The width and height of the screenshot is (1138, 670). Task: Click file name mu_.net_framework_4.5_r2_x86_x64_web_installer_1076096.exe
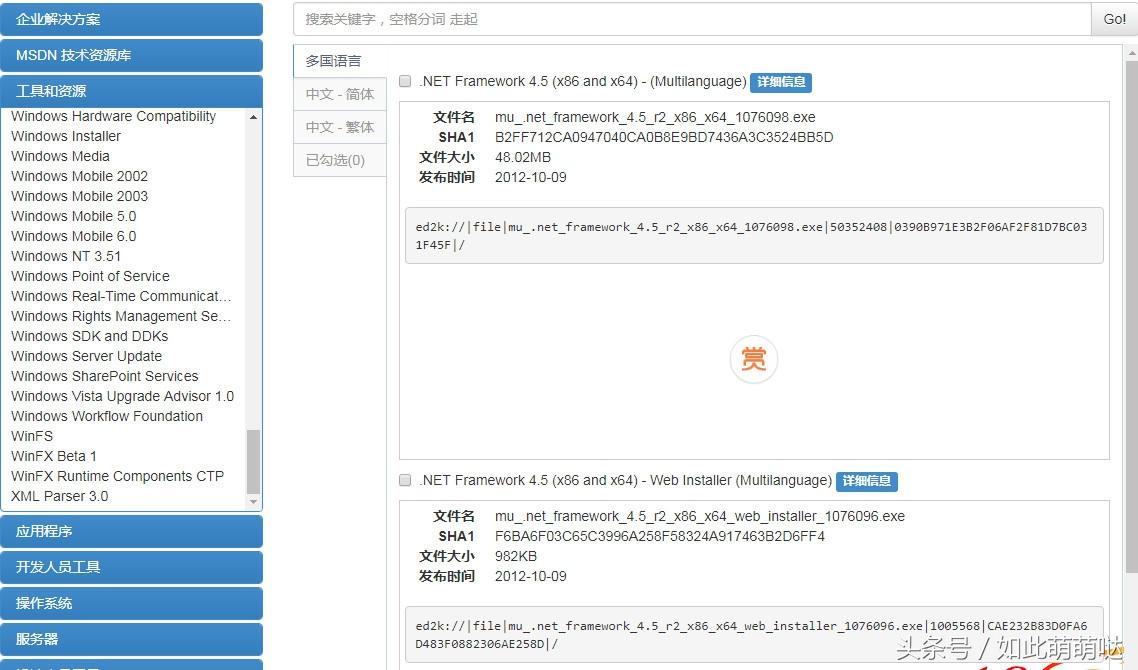(700, 517)
